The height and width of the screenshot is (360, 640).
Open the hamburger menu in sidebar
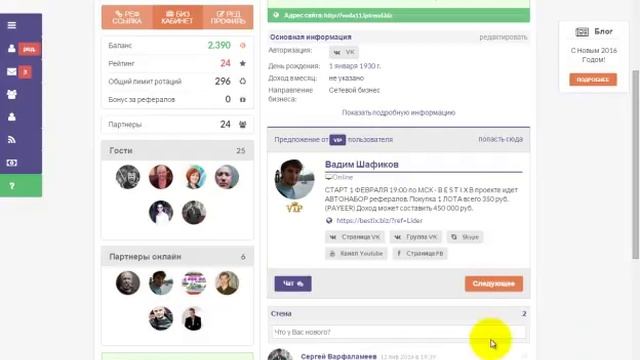(12, 25)
